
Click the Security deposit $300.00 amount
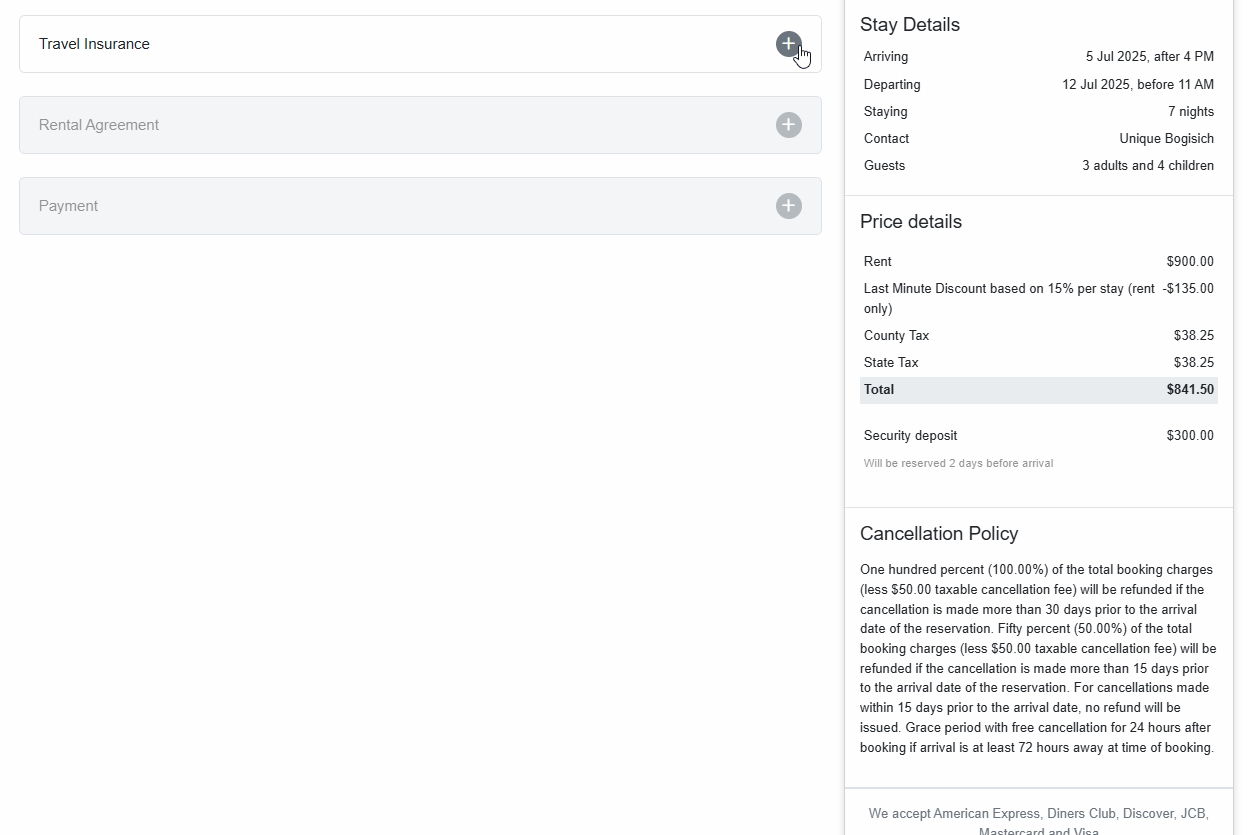(1189, 436)
